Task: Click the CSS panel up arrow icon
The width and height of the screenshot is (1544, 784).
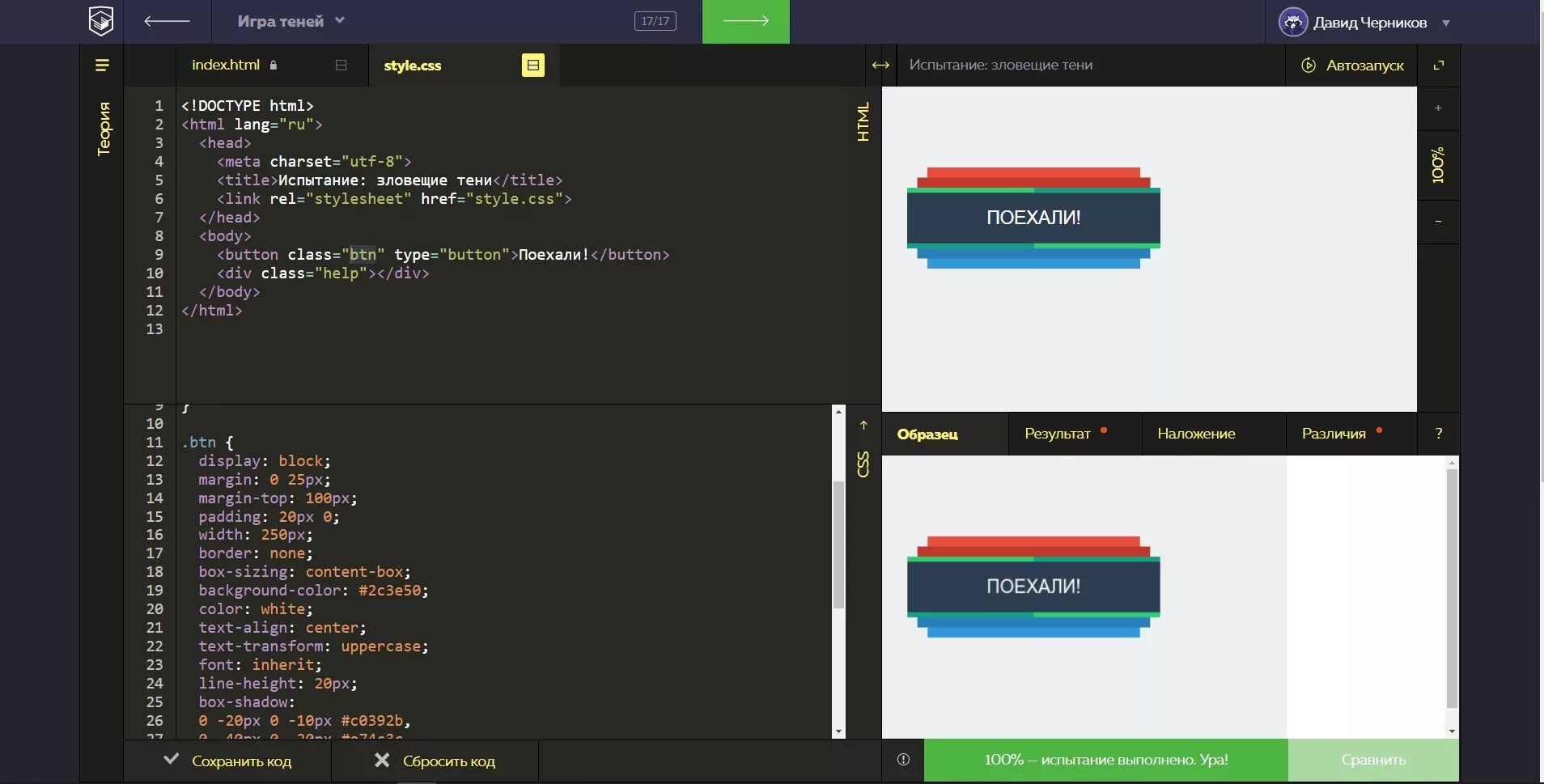Action: point(863,425)
